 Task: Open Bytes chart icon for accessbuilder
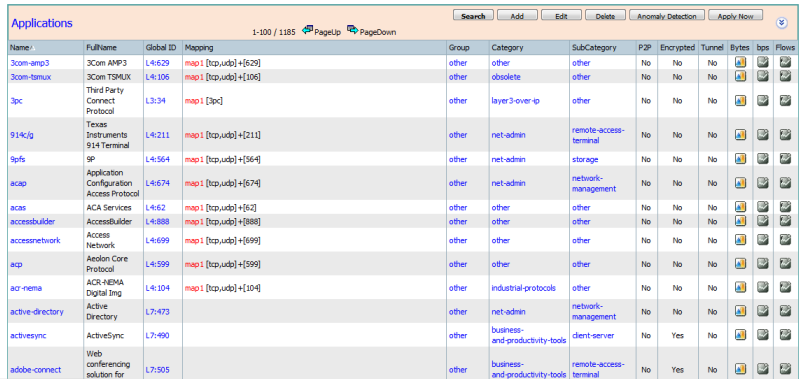(740, 221)
